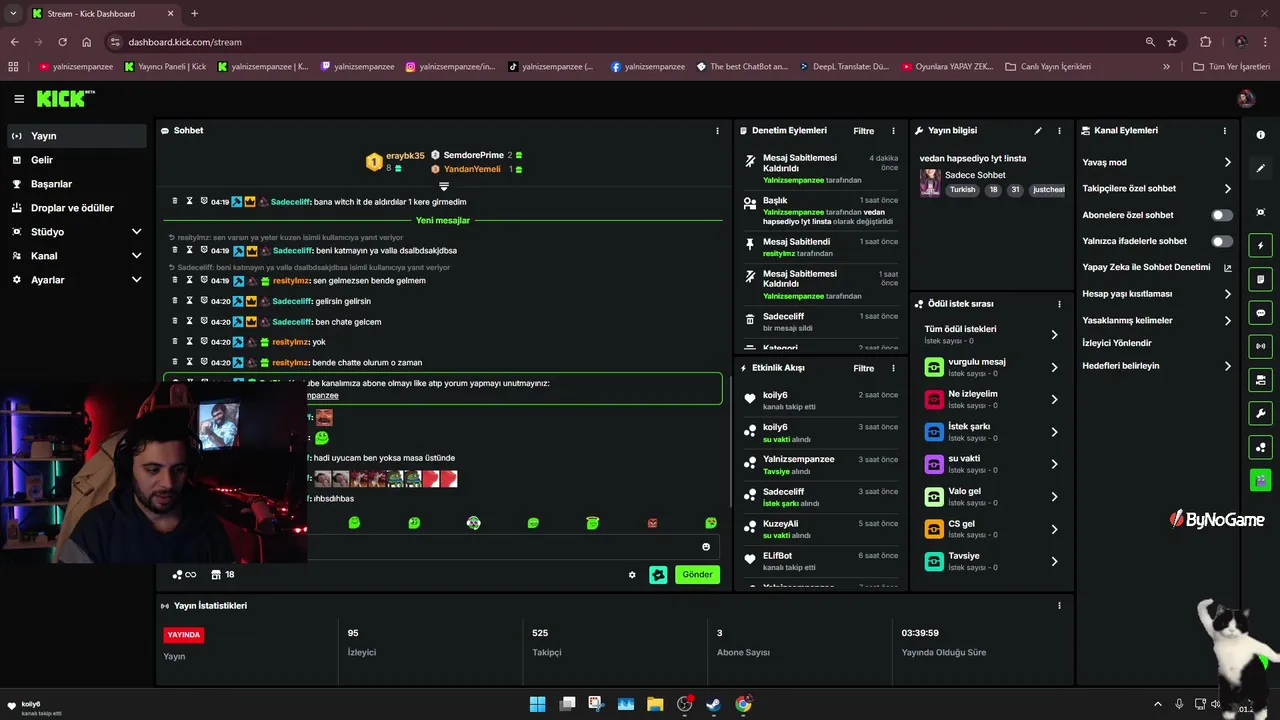The height and width of the screenshot is (720, 1280).
Task: Collapse leaderboard with double arrow
Action: (x=444, y=186)
